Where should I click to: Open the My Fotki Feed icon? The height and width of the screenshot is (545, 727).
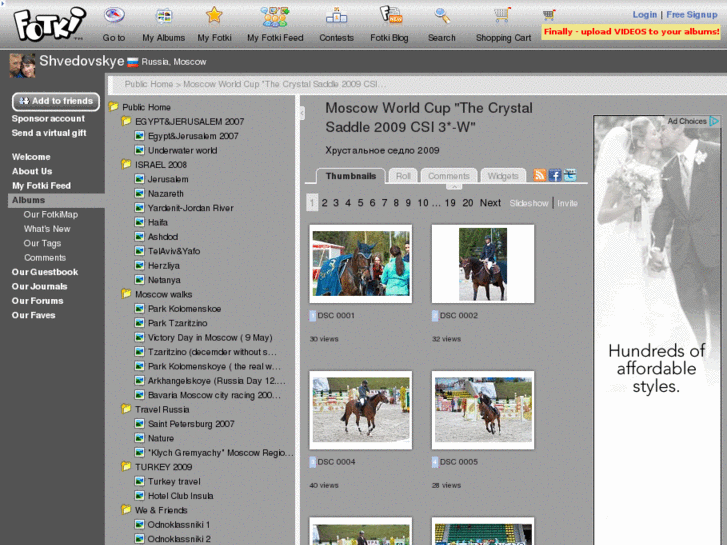pyautogui.click(x=275, y=17)
